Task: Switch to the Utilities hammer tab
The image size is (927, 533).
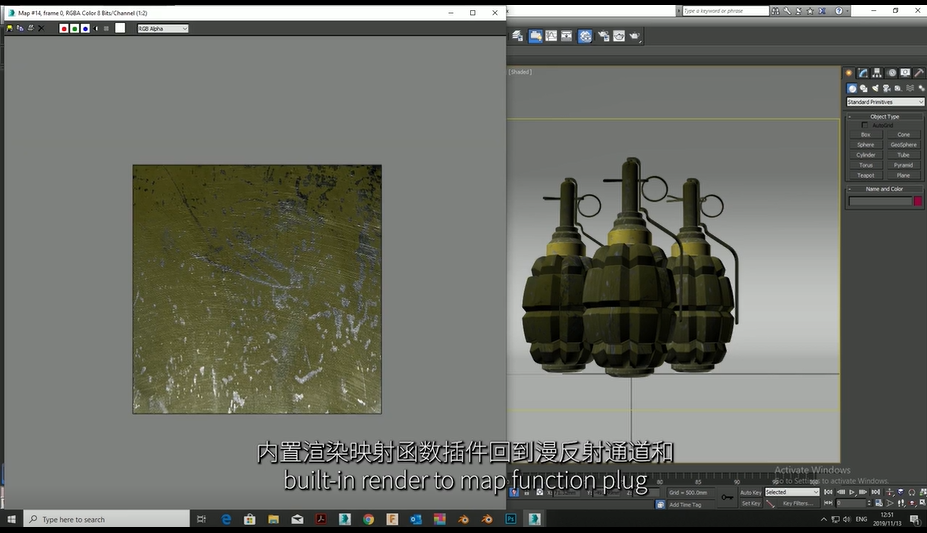Action: [919, 73]
